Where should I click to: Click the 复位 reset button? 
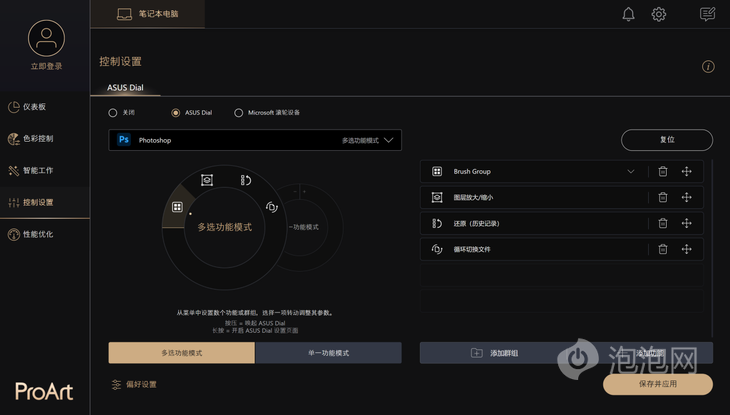click(667, 140)
